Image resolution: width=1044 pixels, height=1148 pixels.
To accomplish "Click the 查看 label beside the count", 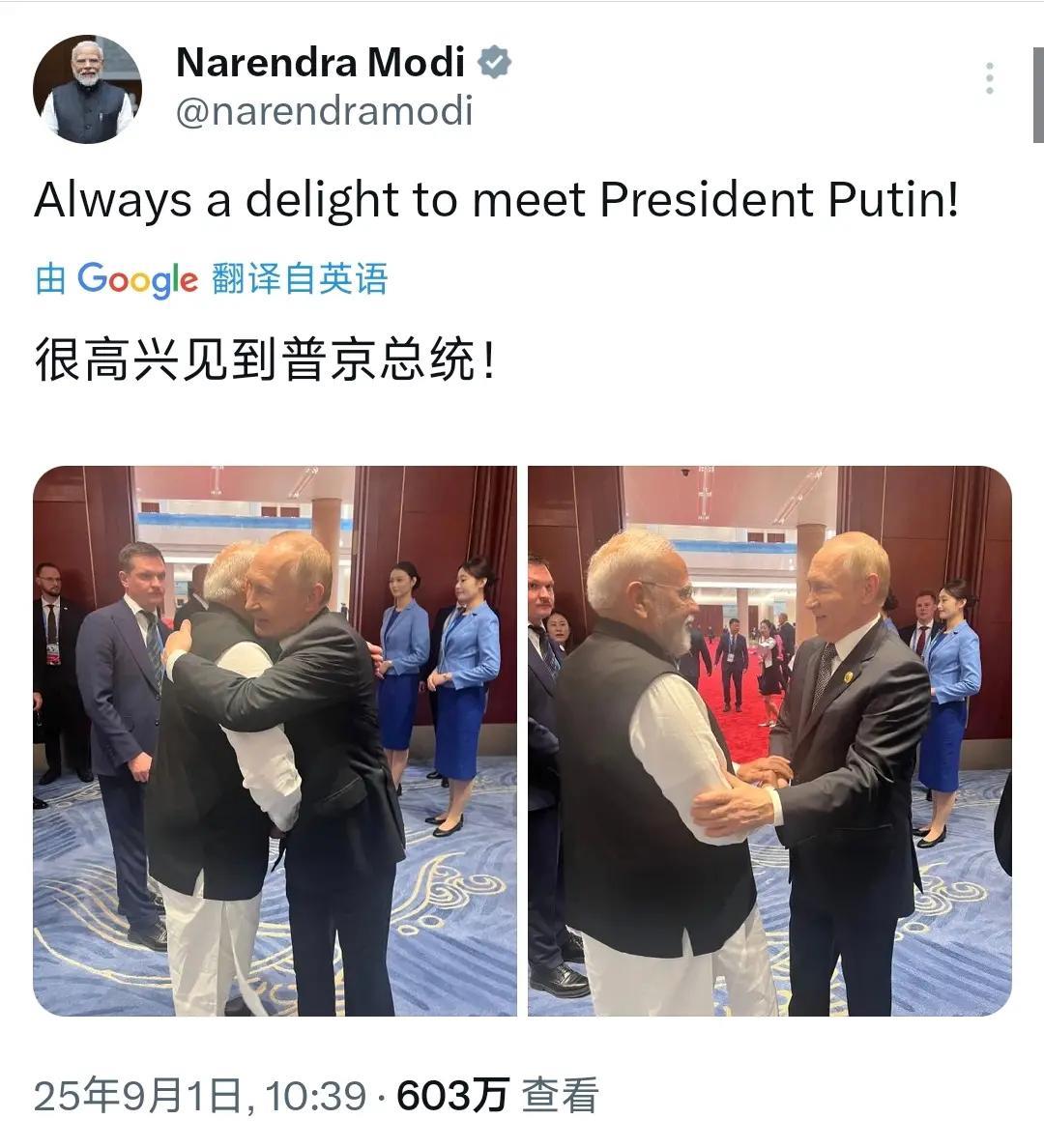I will tap(561, 1096).
